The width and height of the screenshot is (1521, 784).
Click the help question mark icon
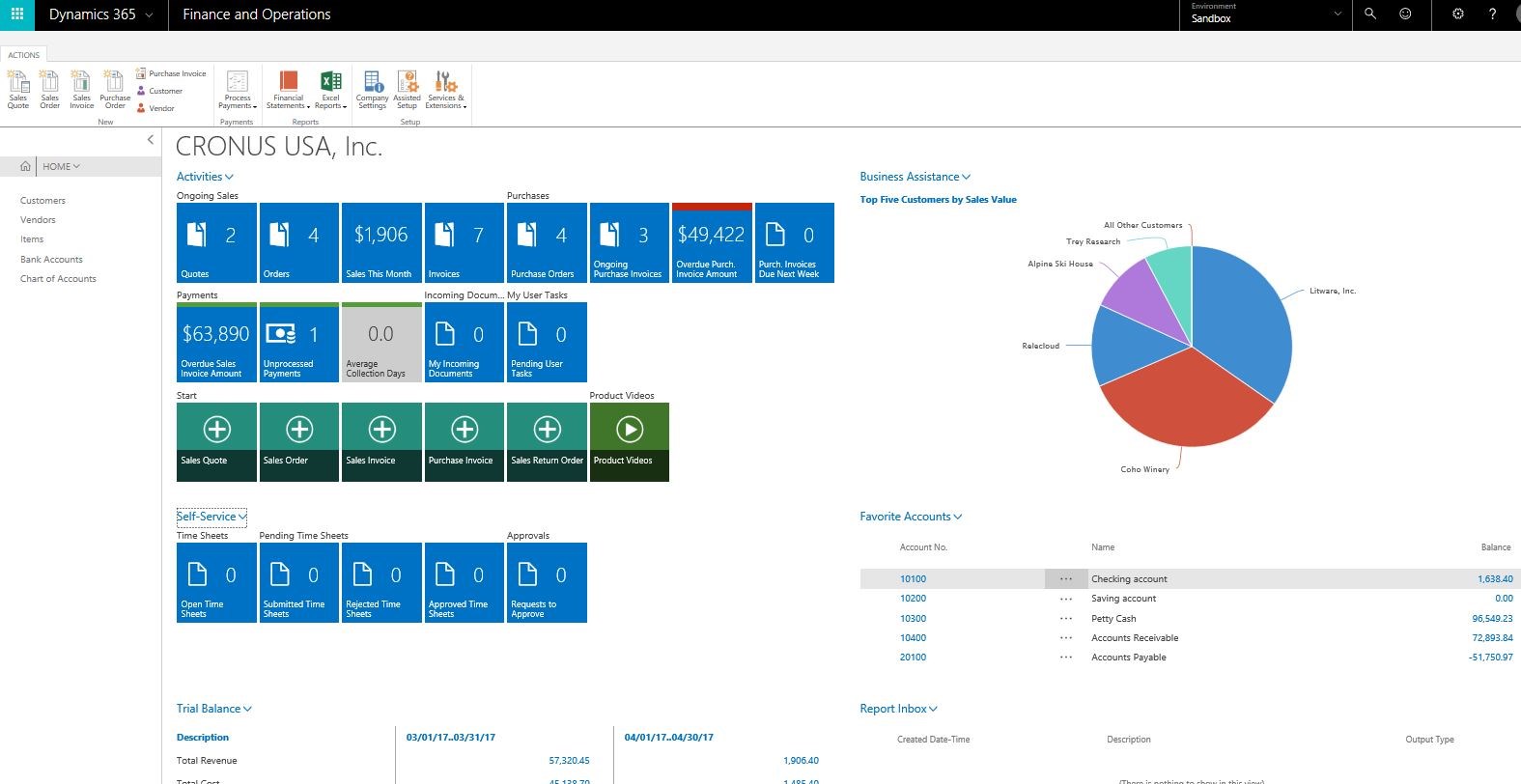point(1493,14)
